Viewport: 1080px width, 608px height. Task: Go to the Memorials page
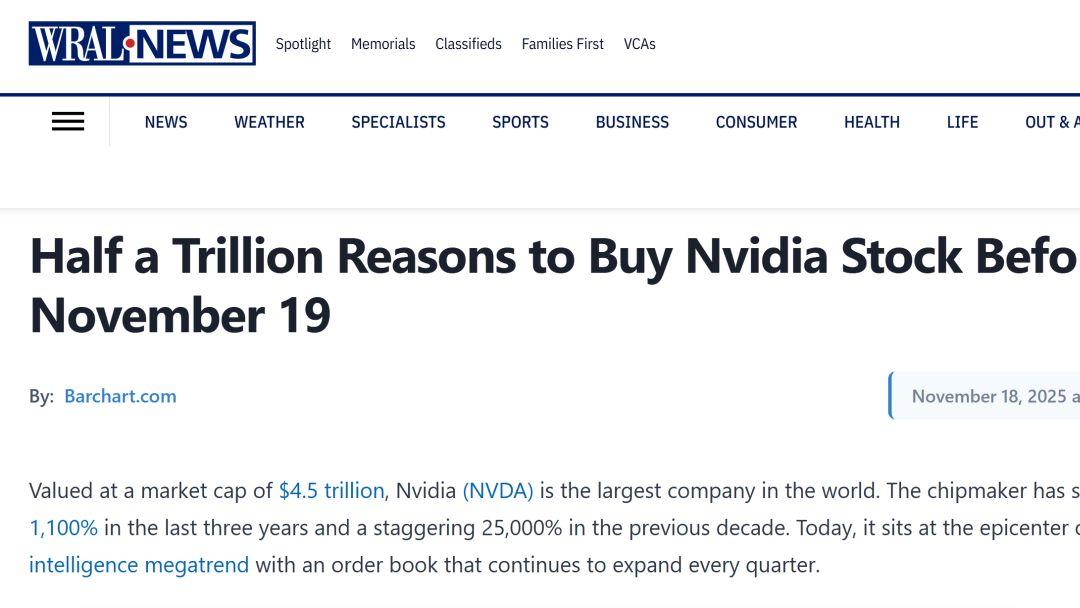383,44
